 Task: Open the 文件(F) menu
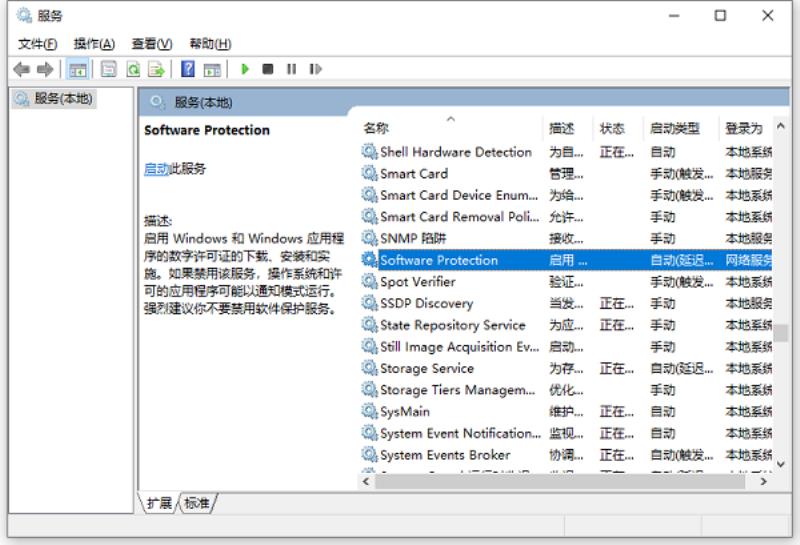click(38, 44)
